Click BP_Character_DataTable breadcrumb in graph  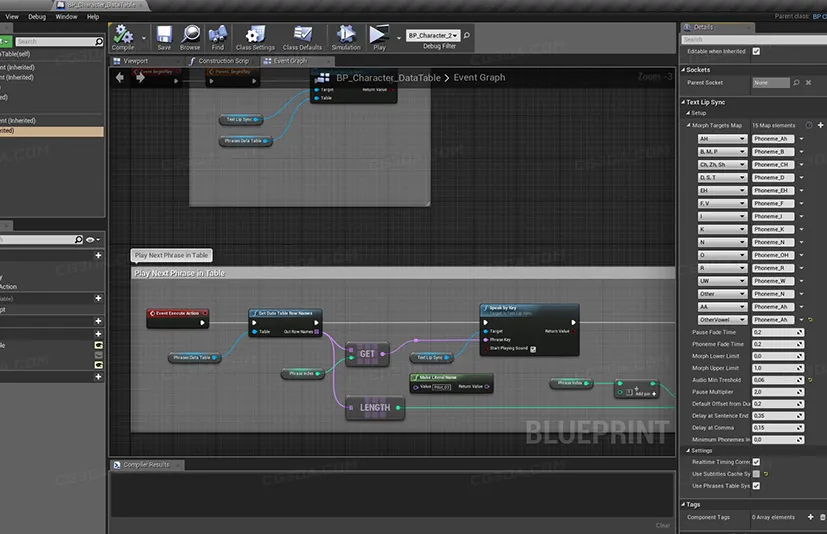pyautogui.click(x=388, y=78)
